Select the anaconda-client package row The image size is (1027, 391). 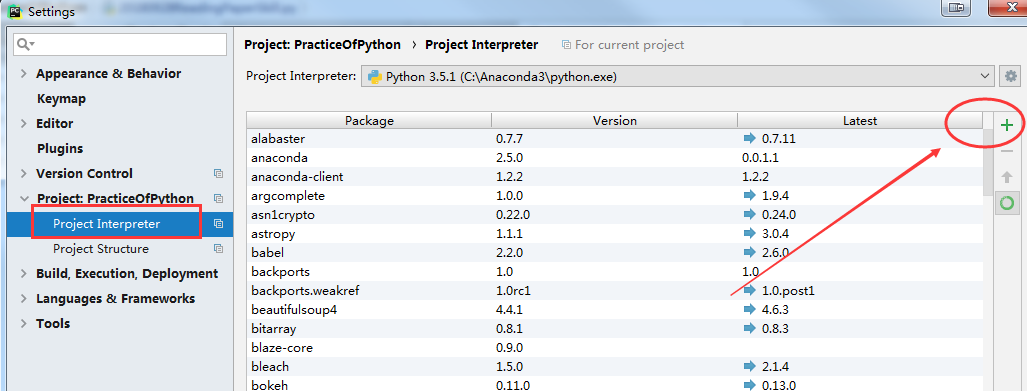pos(614,177)
